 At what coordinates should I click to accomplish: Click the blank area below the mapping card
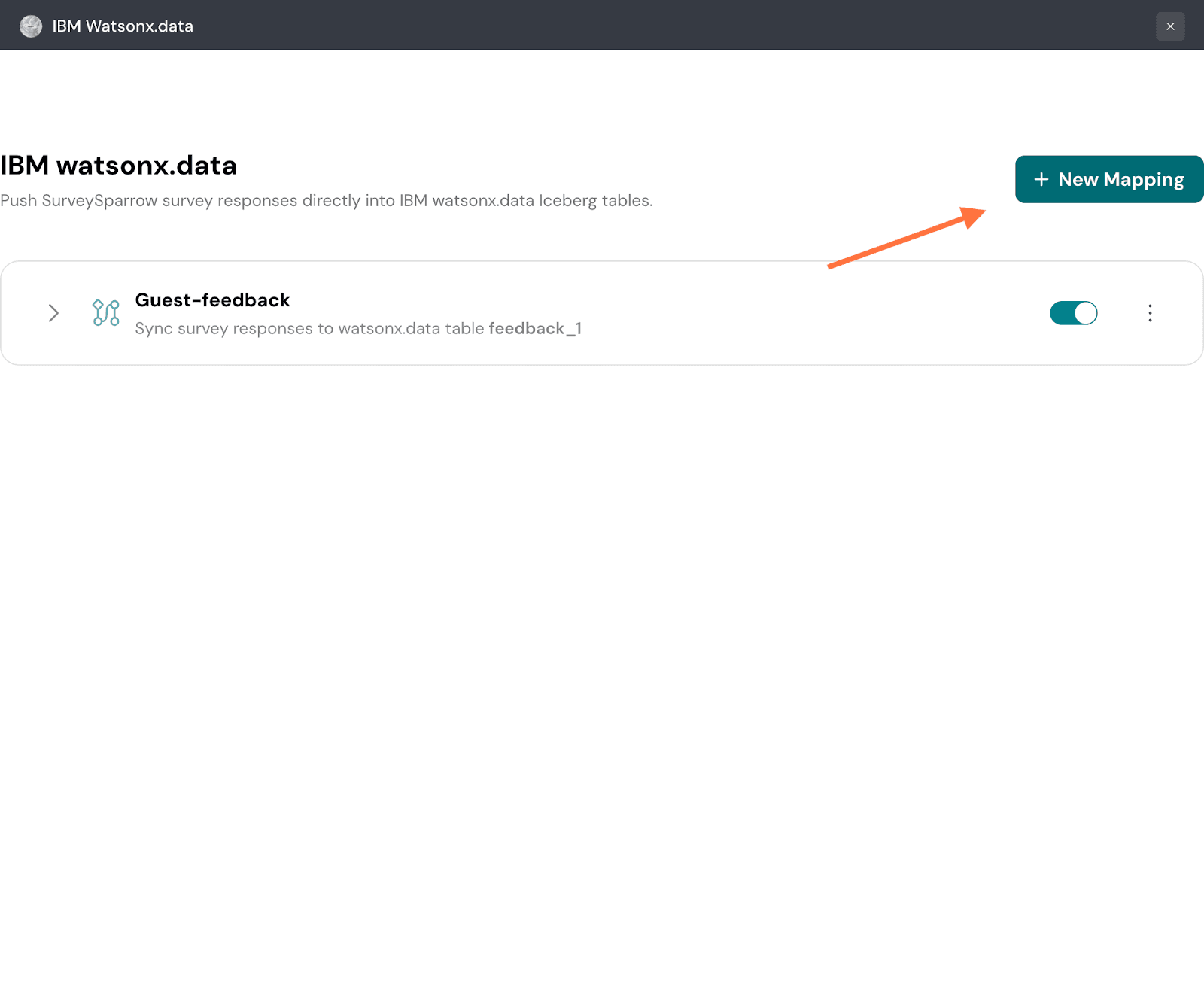602,640
